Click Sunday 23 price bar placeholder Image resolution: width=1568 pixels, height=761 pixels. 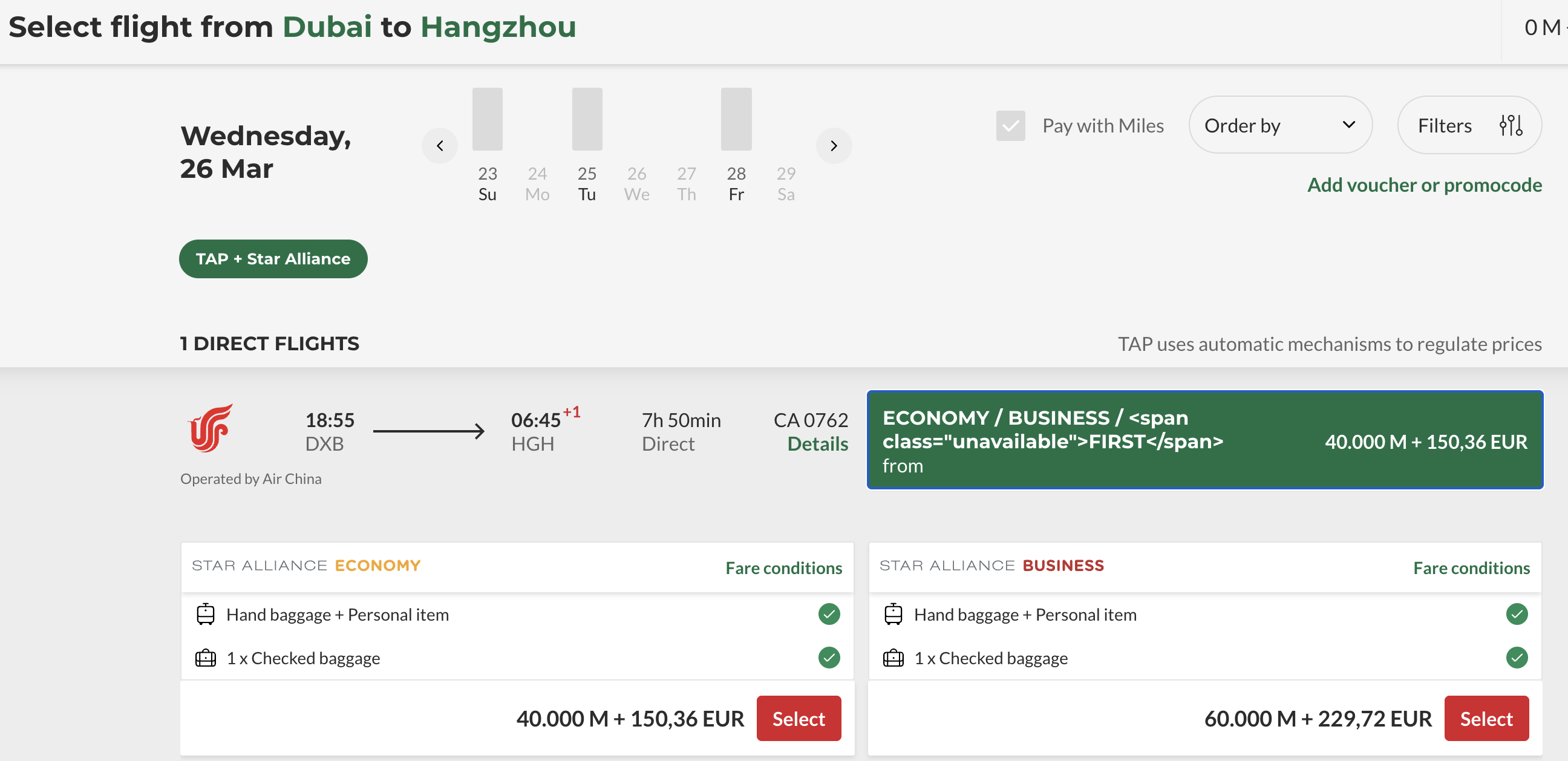click(x=487, y=119)
